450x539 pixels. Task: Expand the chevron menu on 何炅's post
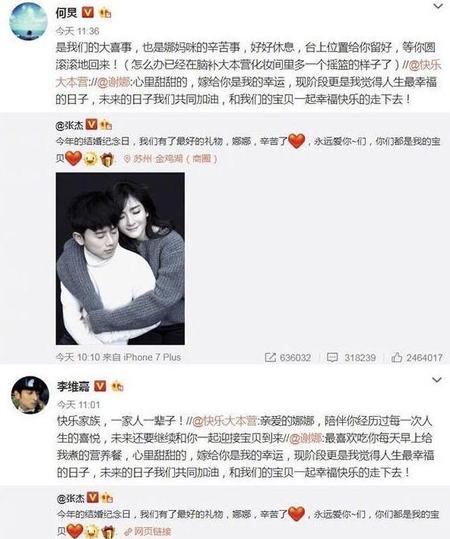point(438,6)
